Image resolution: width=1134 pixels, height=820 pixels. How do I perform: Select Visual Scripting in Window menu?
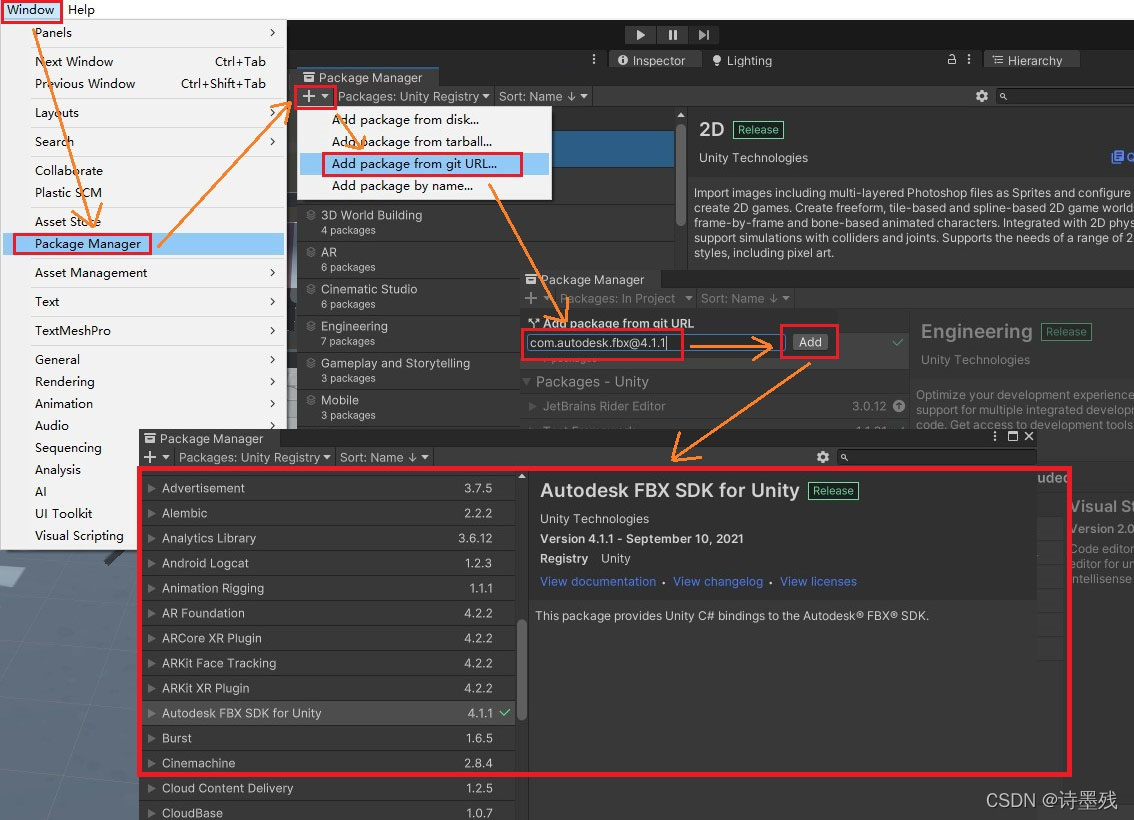pos(79,535)
